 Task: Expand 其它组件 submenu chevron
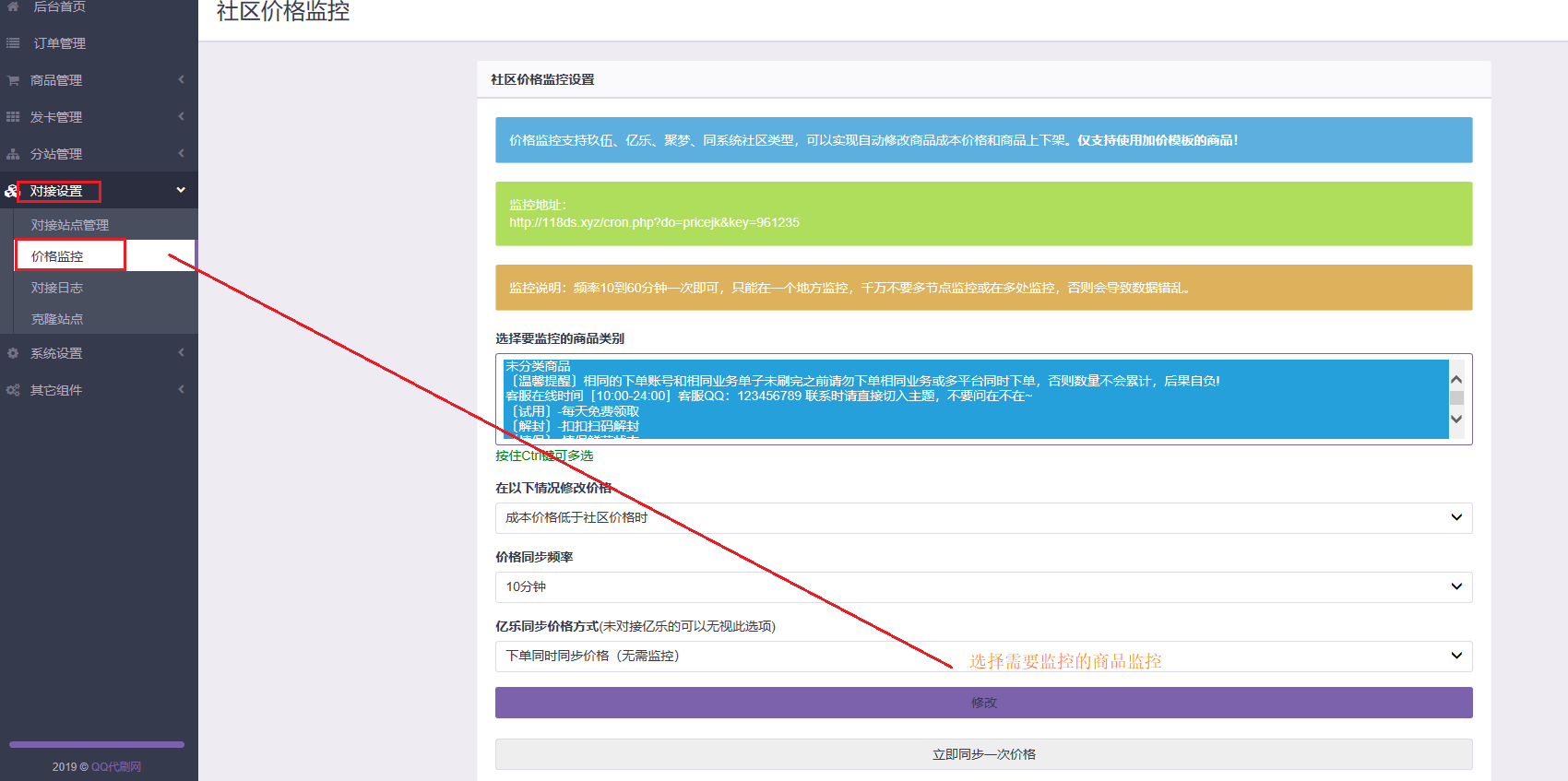click(x=181, y=389)
